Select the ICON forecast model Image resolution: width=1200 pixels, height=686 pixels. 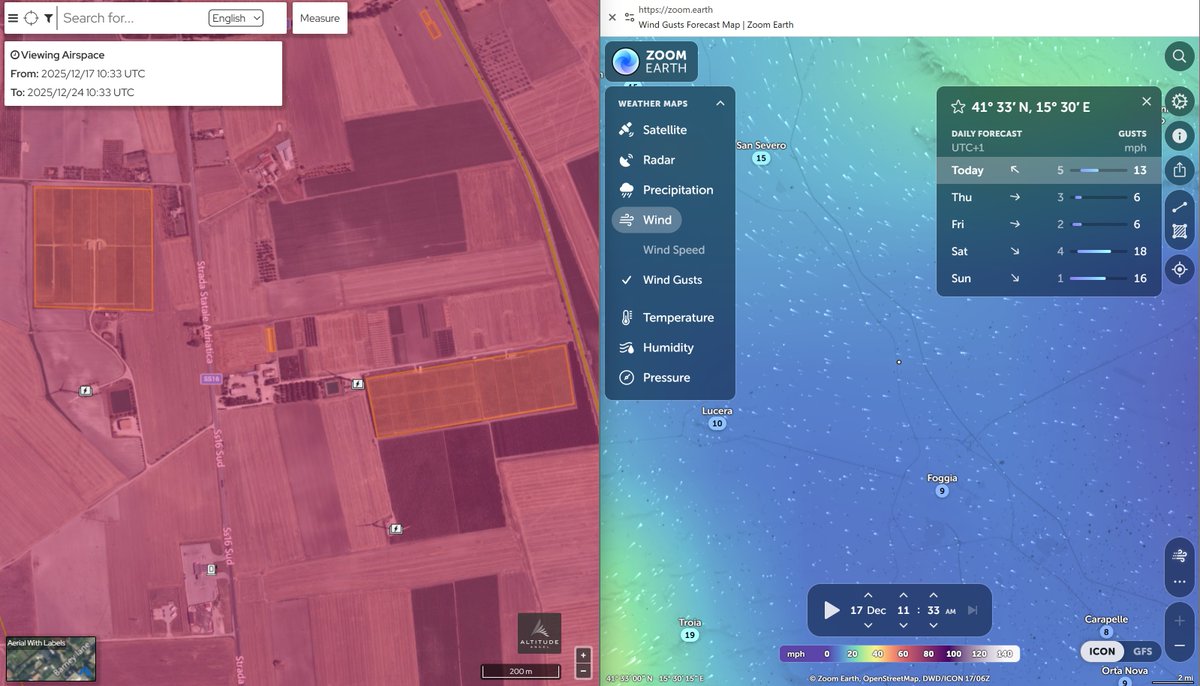click(1102, 651)
